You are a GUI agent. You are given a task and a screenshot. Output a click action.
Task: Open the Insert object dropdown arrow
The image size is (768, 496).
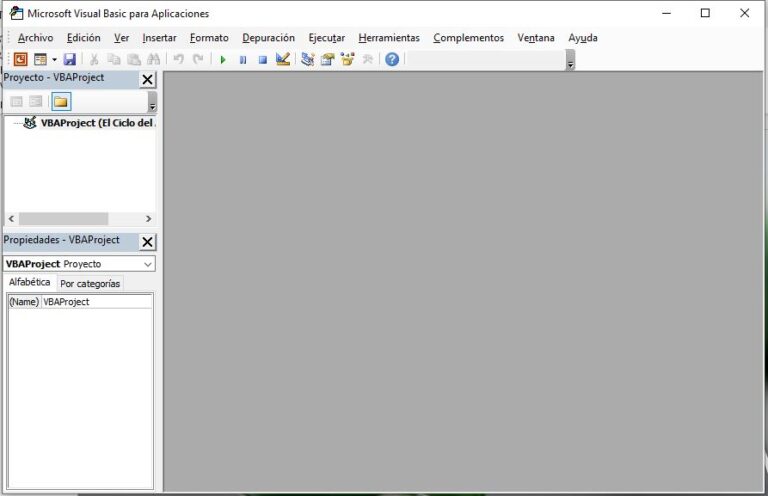tap(54, 60)
